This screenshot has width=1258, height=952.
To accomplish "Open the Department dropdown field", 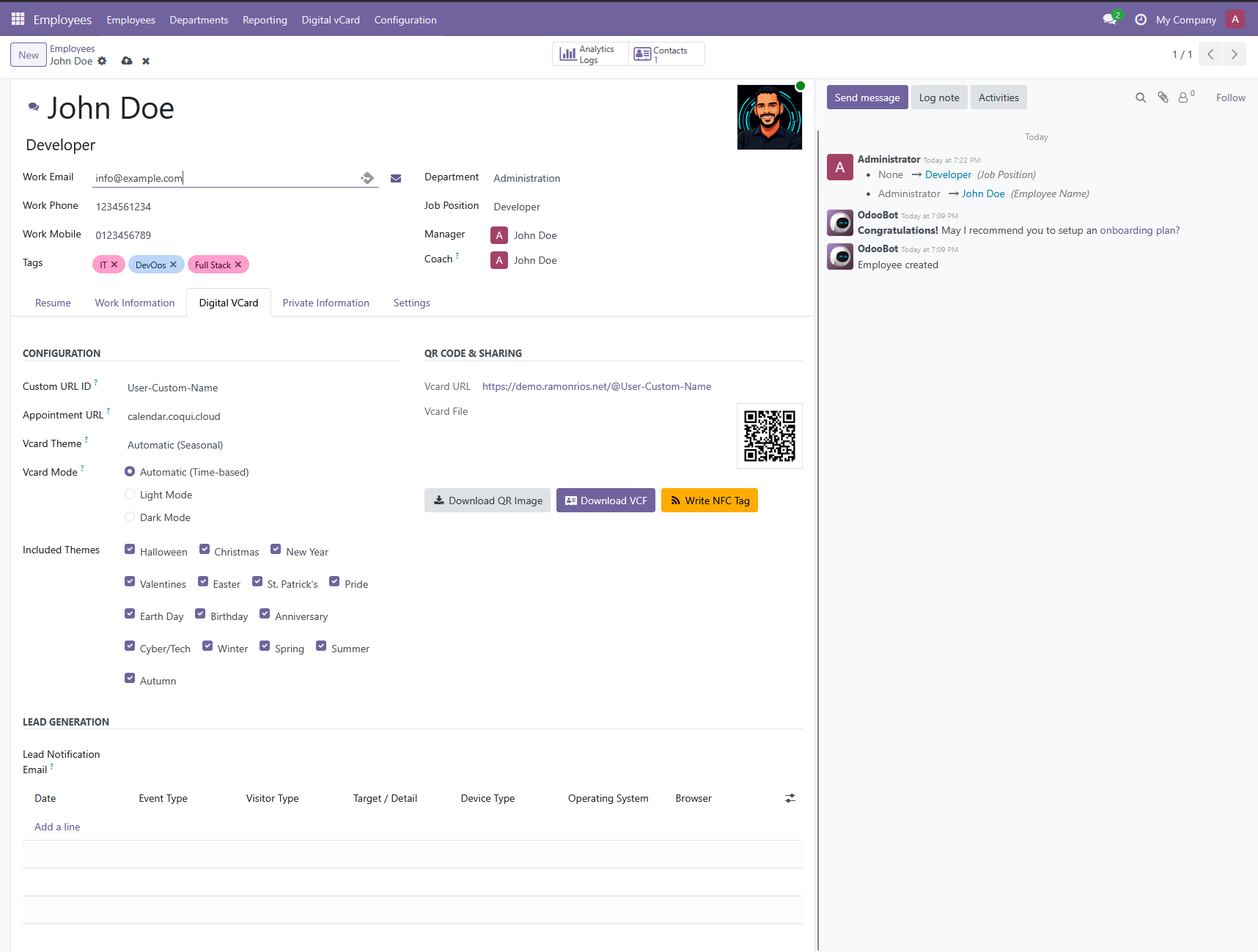I will pos(646,178).
